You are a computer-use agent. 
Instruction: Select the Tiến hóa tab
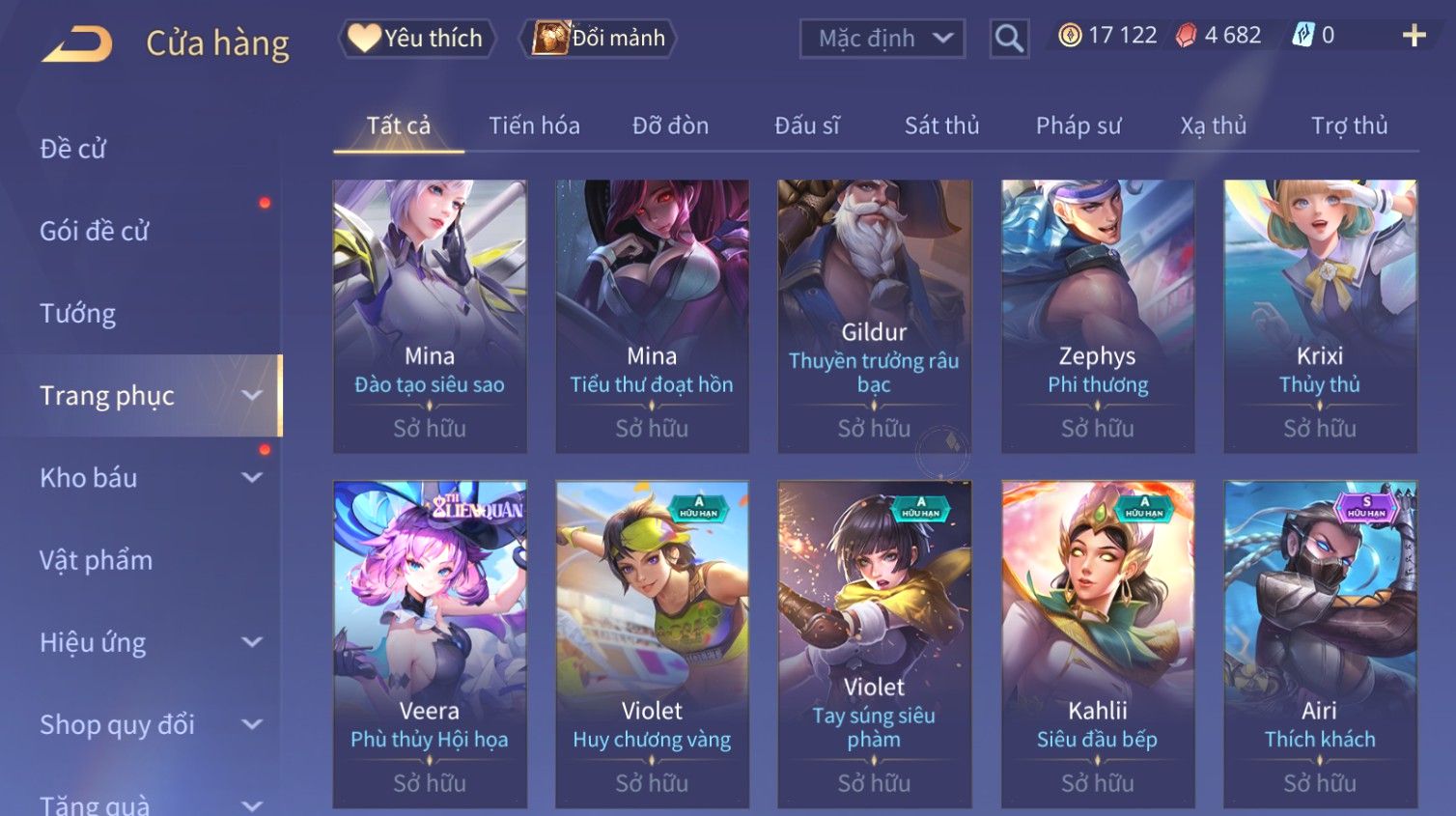coord(534,126)
